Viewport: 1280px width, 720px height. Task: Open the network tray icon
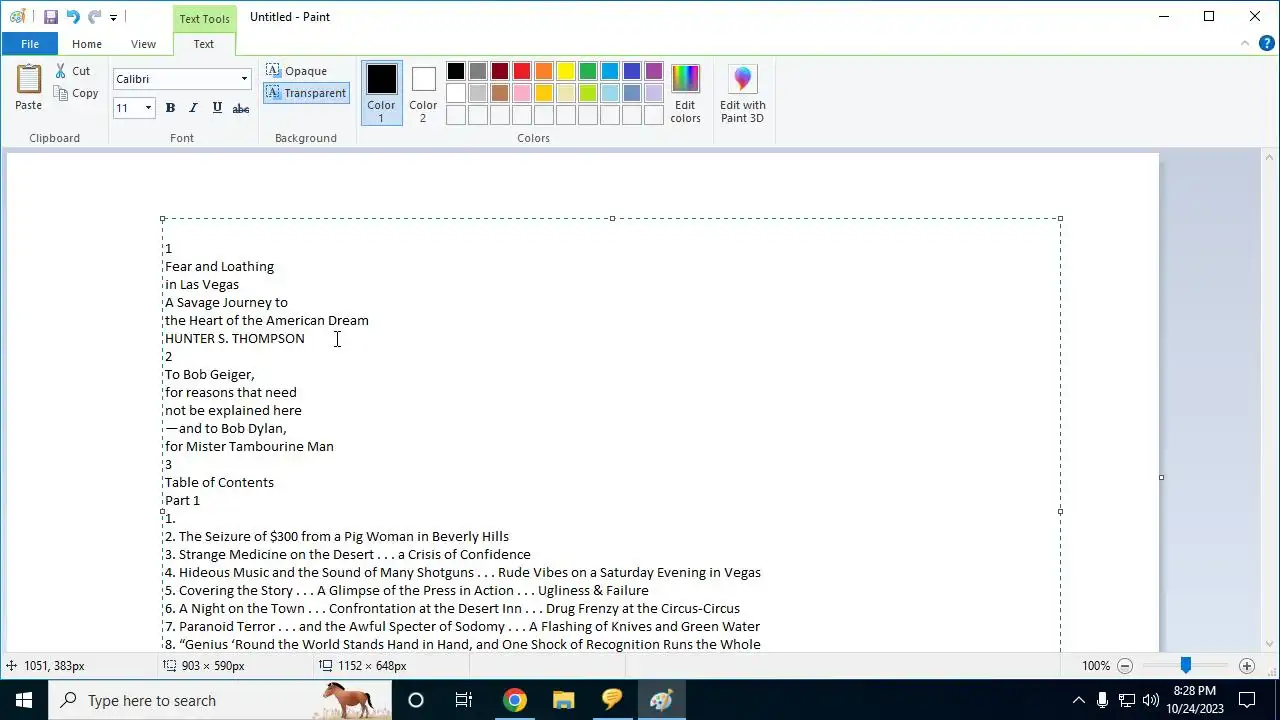1127,700
